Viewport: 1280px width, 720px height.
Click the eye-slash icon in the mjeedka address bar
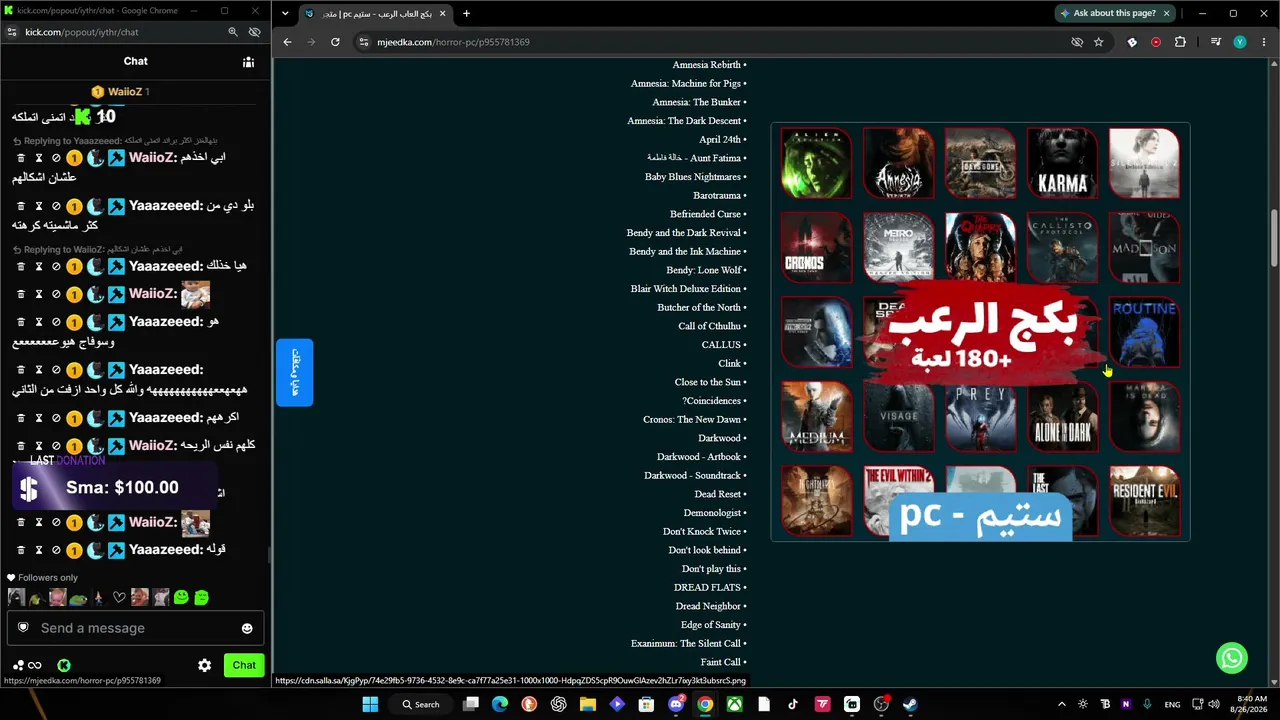tap(1077, 42)
